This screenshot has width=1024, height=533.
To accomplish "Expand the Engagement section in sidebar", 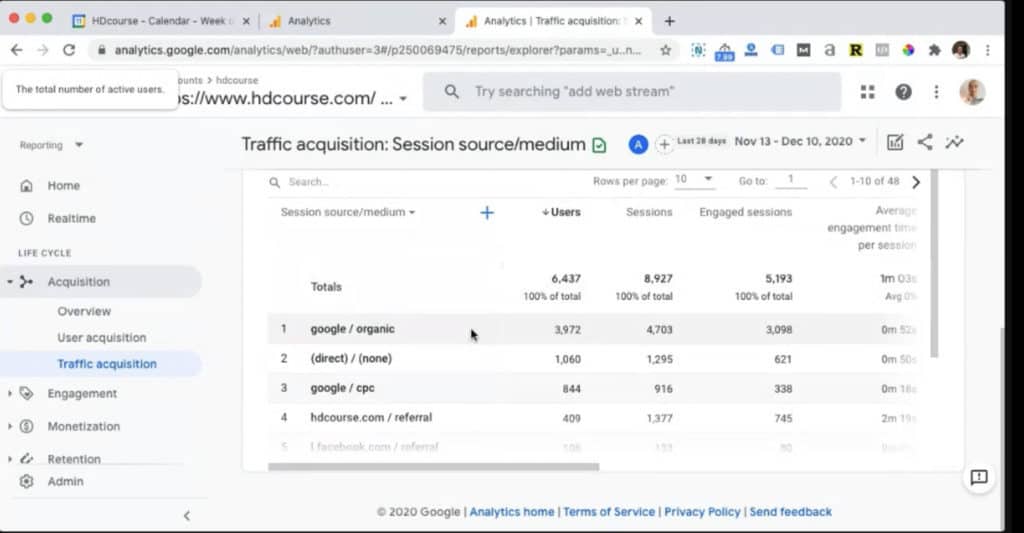I will tap(10, 393).
